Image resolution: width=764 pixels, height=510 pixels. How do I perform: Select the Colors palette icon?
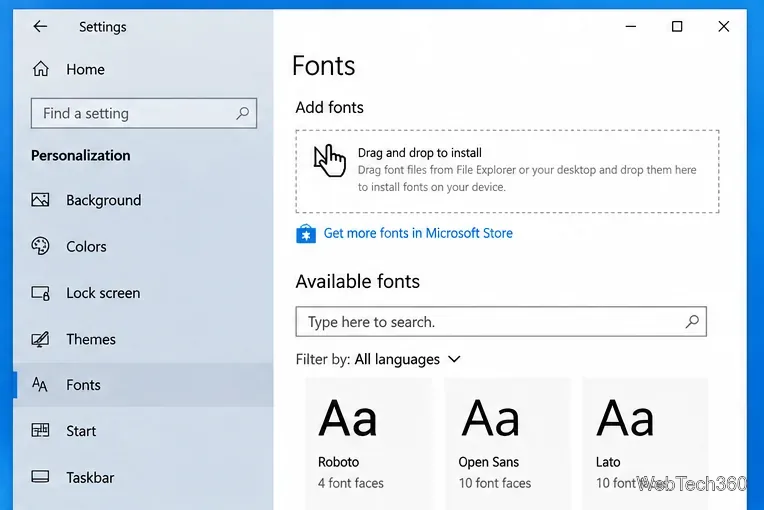(x=40, y=246)
